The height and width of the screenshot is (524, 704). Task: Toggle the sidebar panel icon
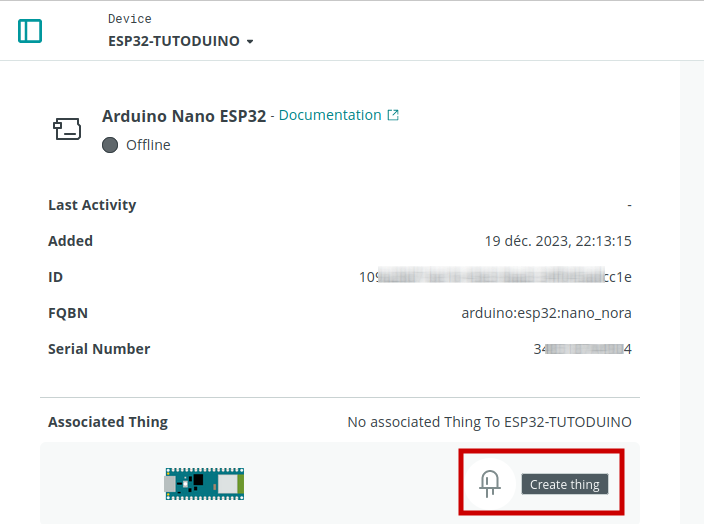click(x=30, y=31)
